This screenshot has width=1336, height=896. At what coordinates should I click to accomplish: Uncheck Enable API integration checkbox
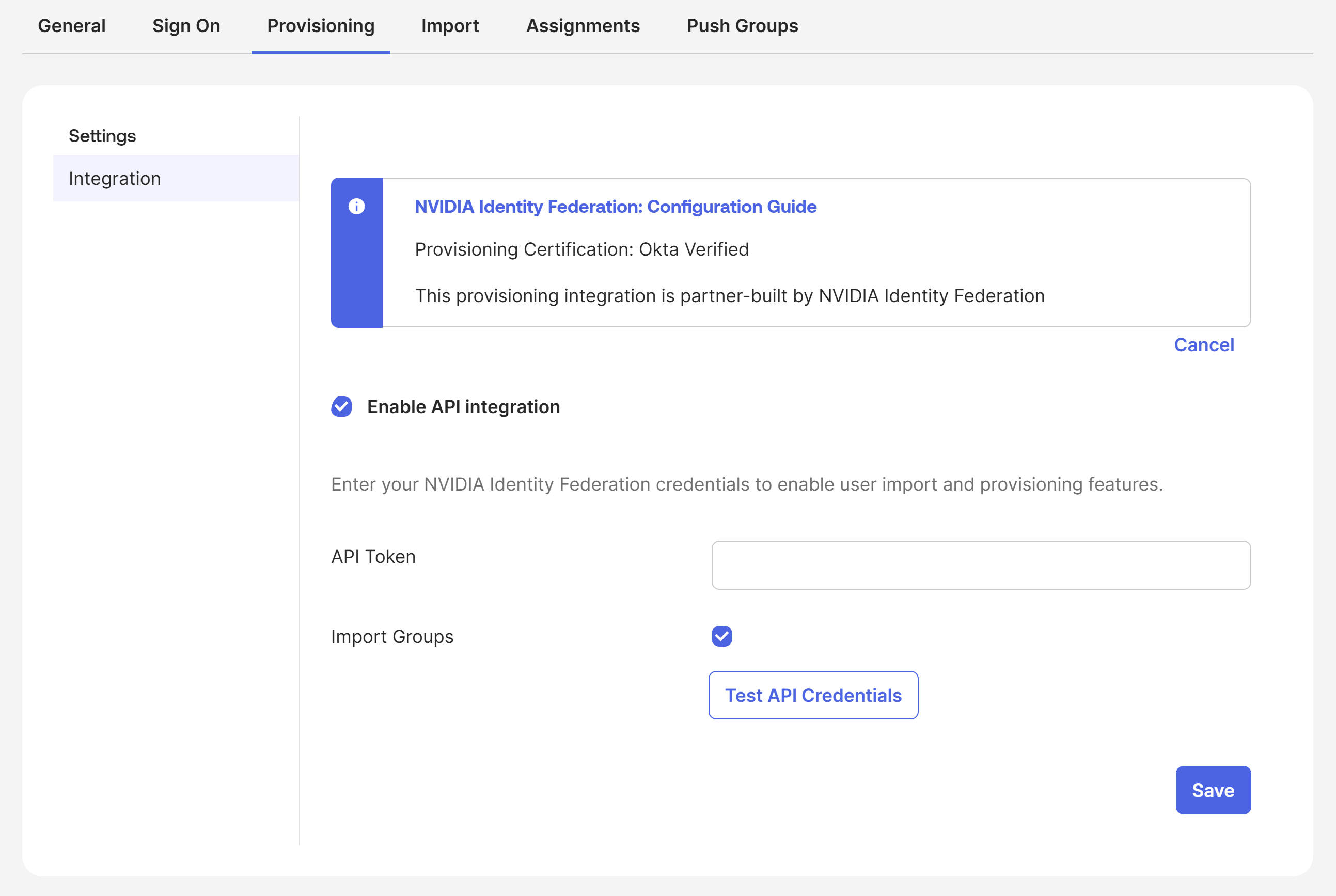342,407
